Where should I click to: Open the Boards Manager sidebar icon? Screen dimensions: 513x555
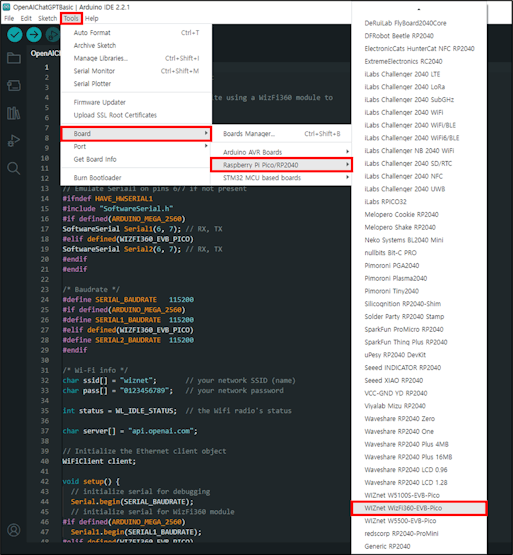click(14, 85)
